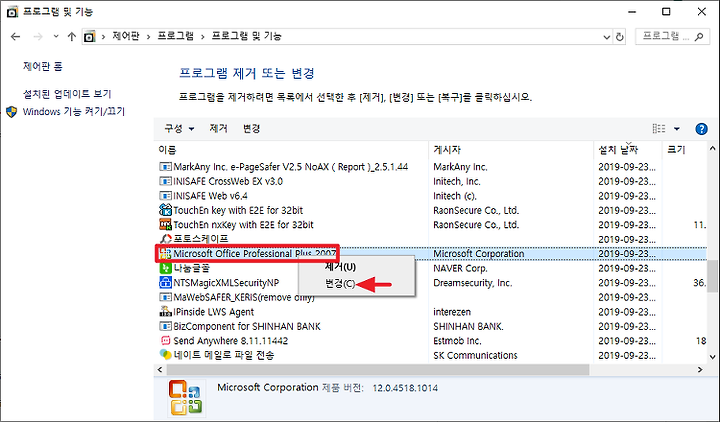Sort by 크기 column header
The image size is (720, 422).
tap(676, 150)
